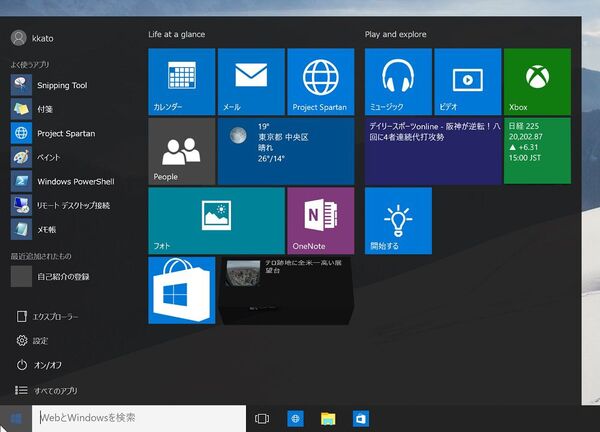
Task: Open the 開始する lightbulb tile
Action: coord(398,221)
